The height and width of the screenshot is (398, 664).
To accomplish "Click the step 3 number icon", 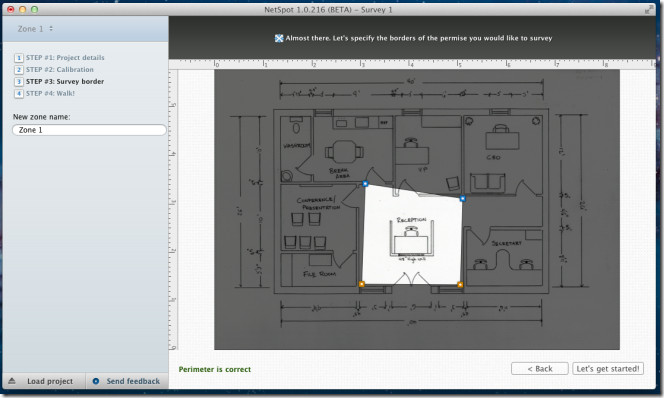I will point(19,81).
